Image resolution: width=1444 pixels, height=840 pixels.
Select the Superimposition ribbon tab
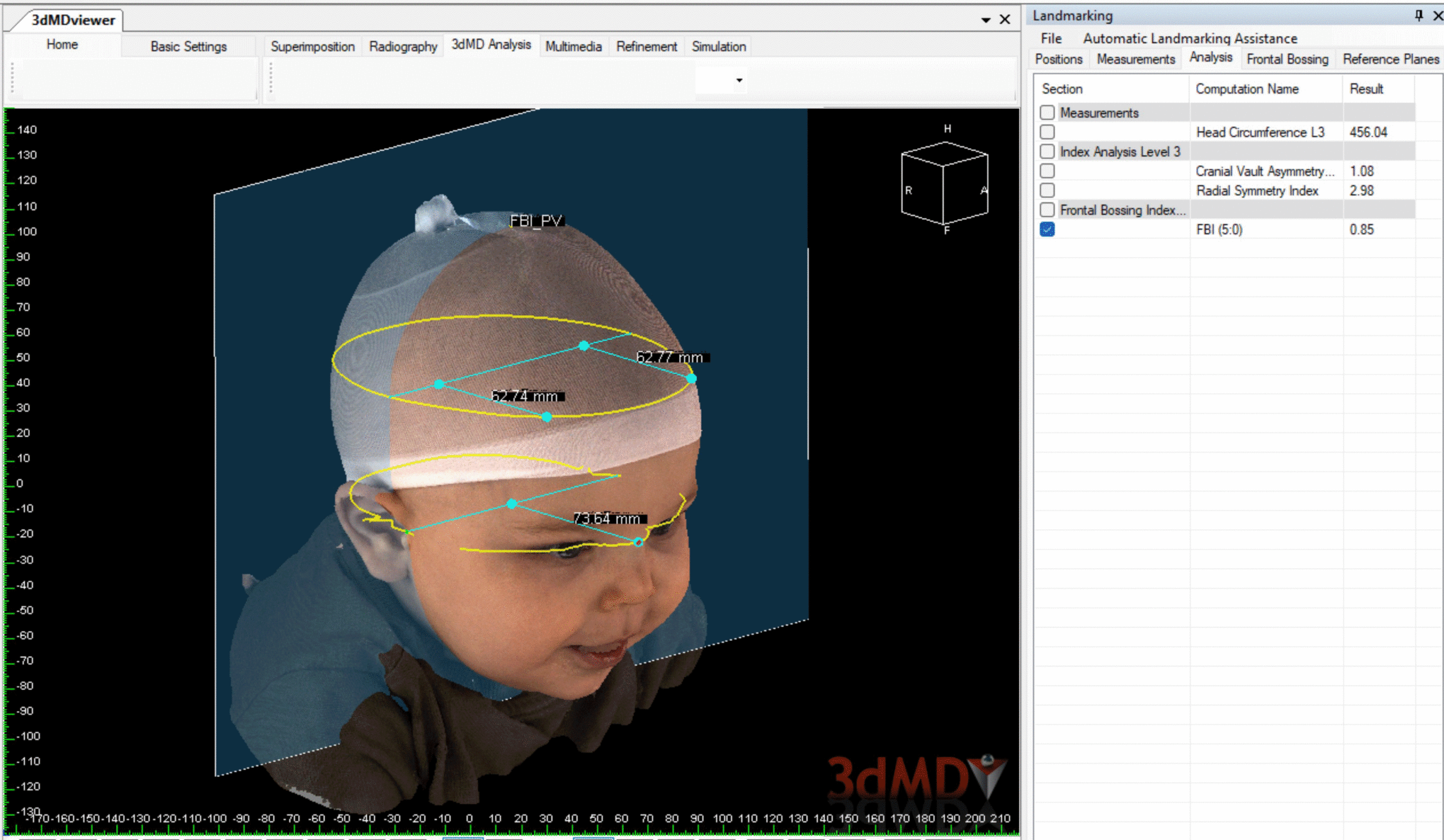312,46
